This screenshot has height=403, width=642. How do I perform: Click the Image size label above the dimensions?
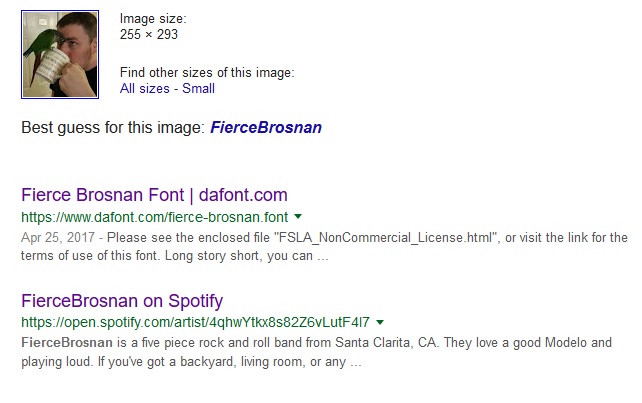(x=153, y=18)
